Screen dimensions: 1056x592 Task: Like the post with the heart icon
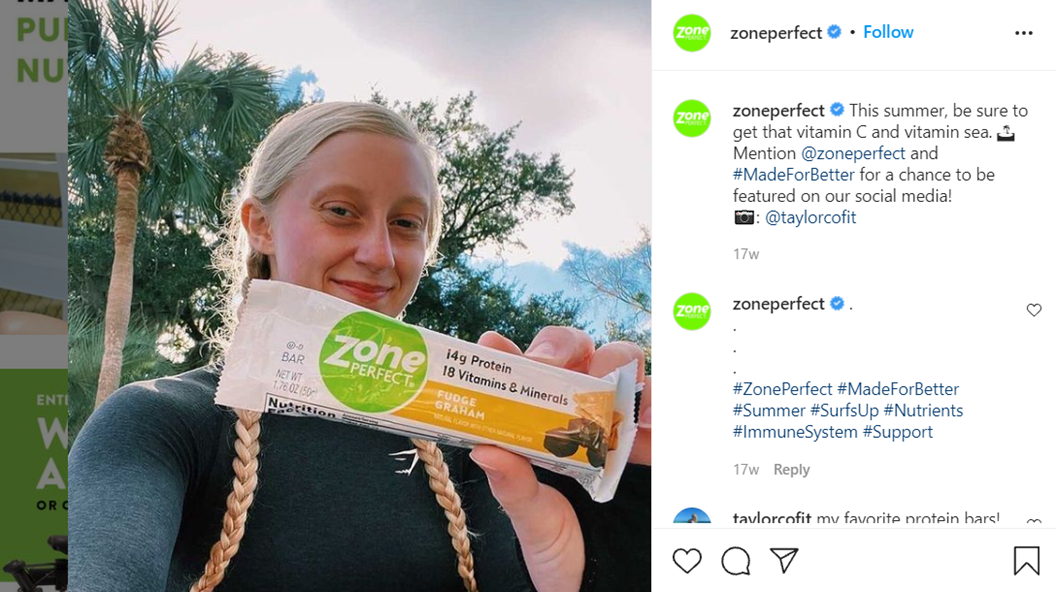[687, 560]
